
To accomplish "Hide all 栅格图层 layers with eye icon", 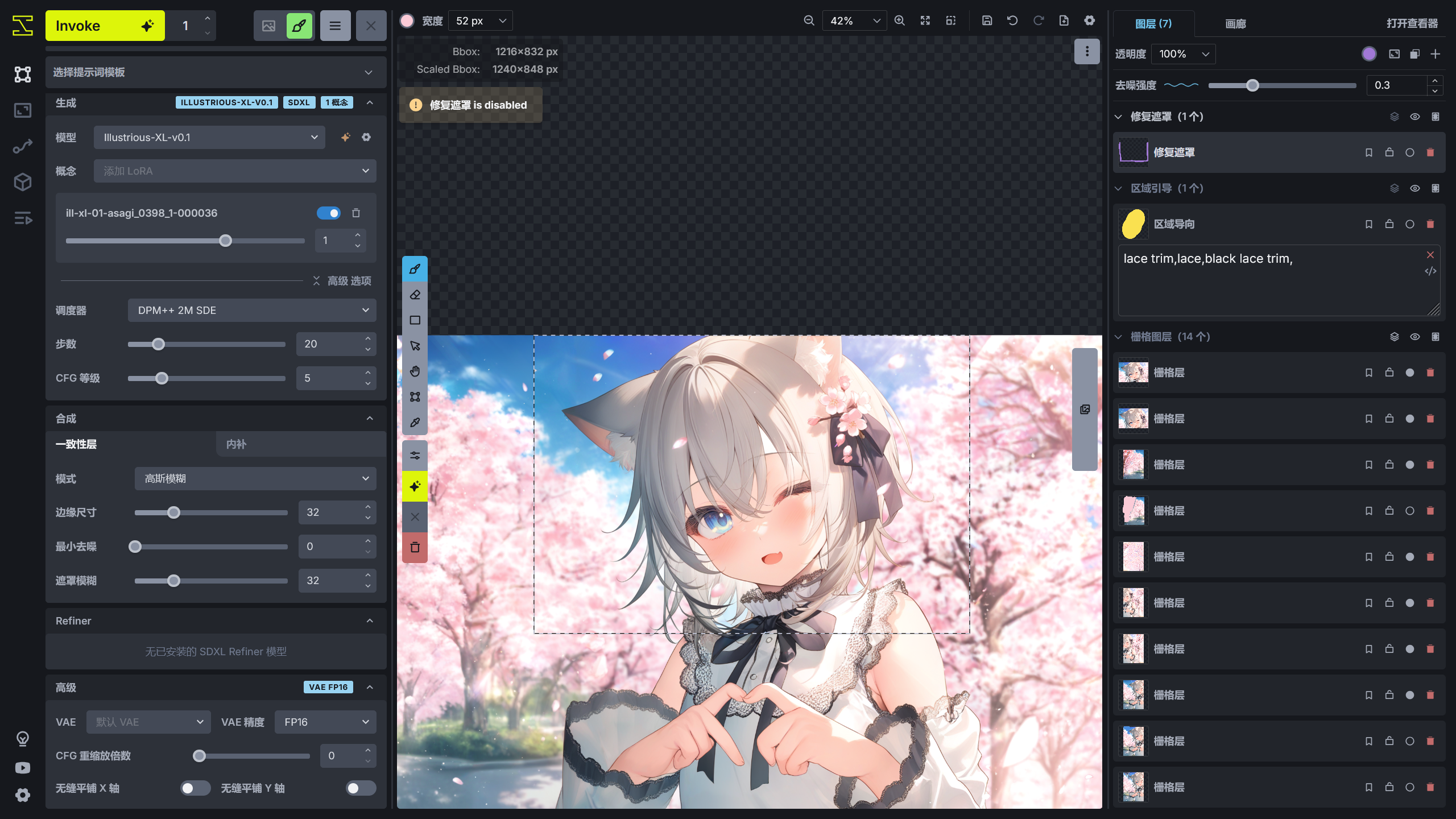I will click(x=1415, y=337).
